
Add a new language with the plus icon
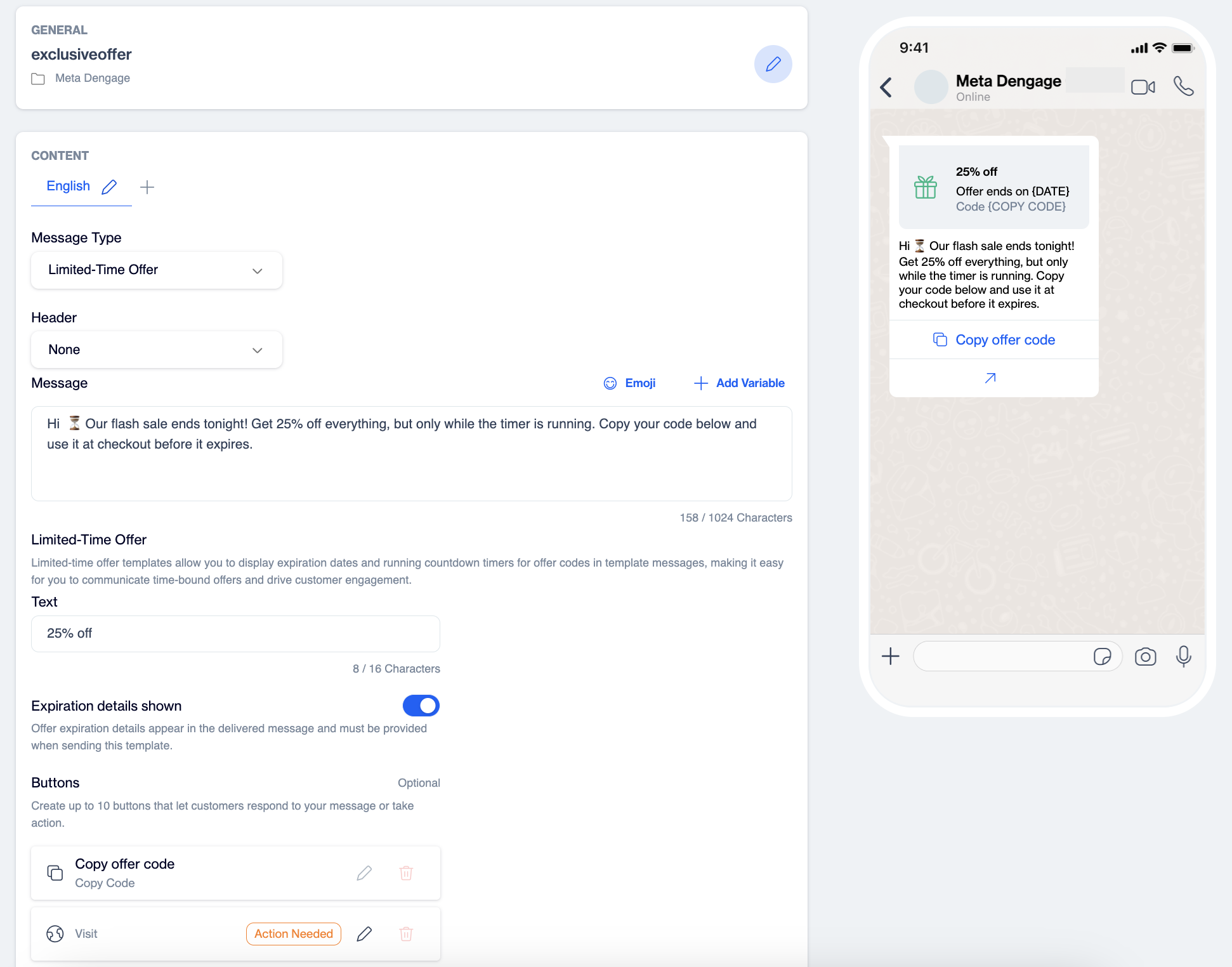(x=147, y=187)
